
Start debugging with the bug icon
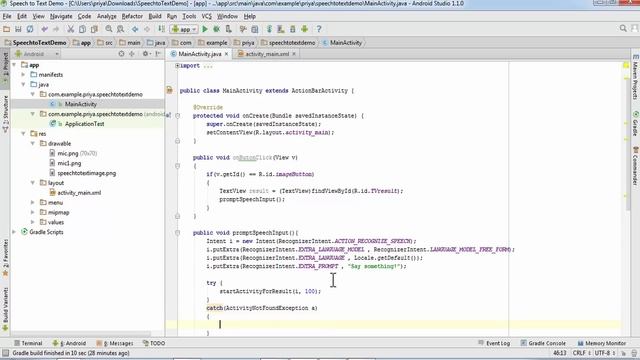pyautogui.click(x=217, y=29)
